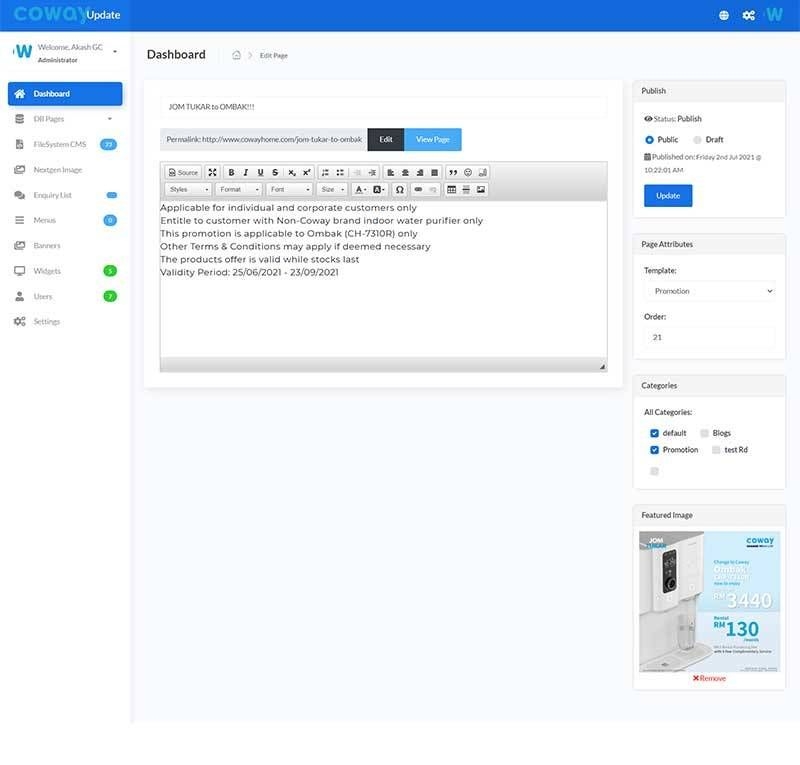800x765 pixels.
Task: Select the Draft radio button
Action: click(697, 140)
